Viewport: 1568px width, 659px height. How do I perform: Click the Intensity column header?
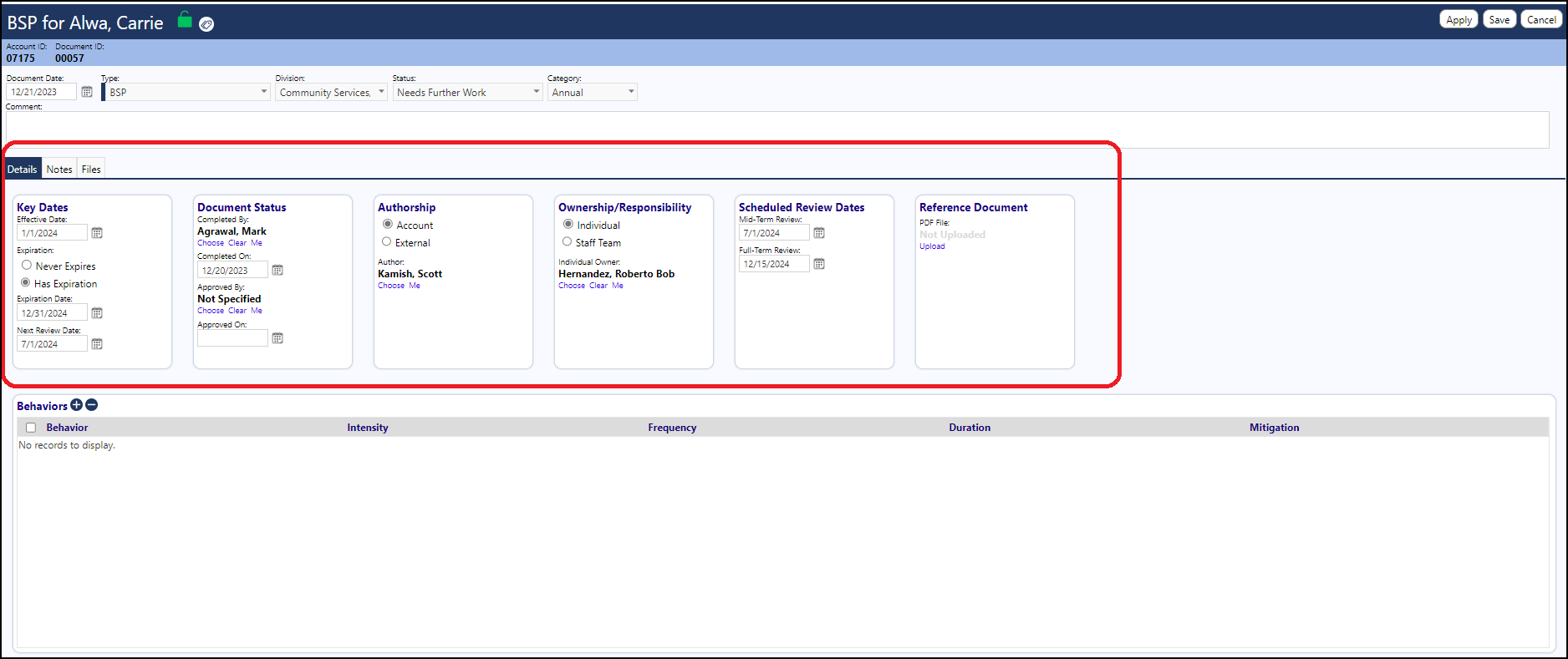pos(368,428)
